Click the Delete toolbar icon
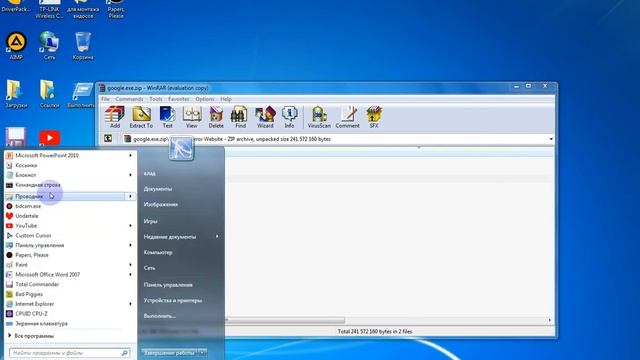Screen dimensions: 640x360 (x=216, y=117)
